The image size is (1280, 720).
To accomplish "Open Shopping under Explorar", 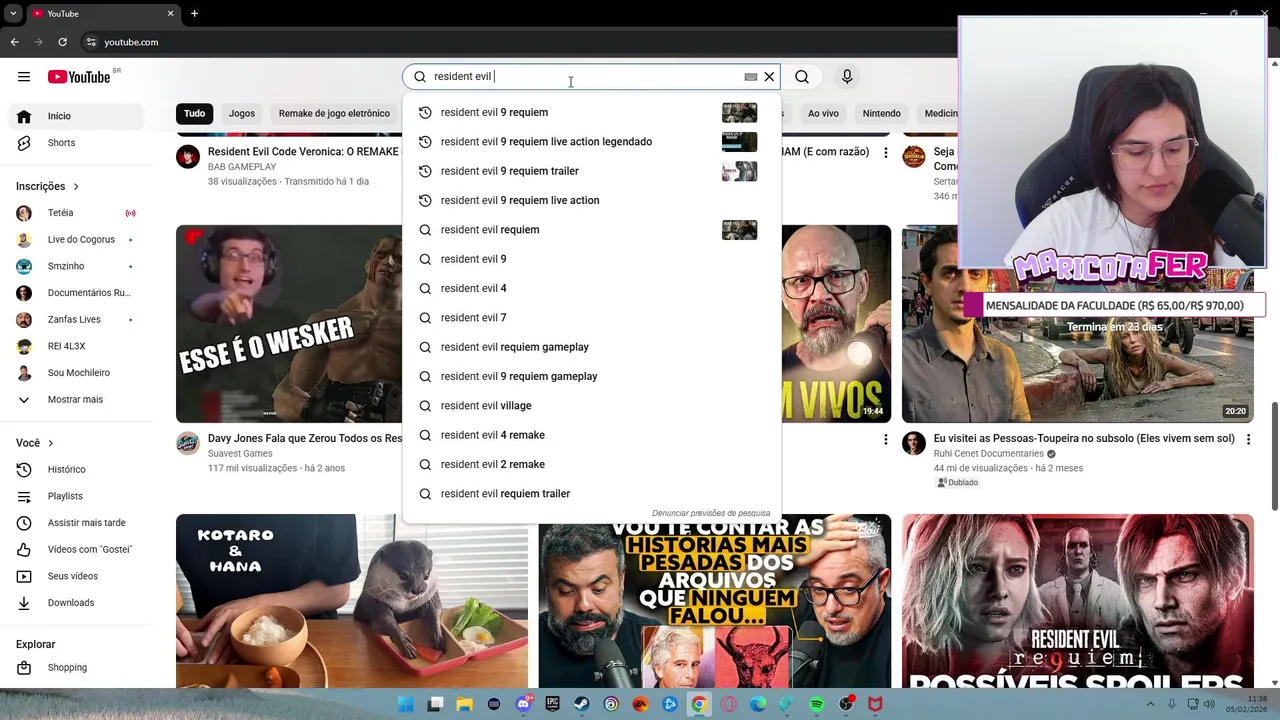I will tap(76, 668).
